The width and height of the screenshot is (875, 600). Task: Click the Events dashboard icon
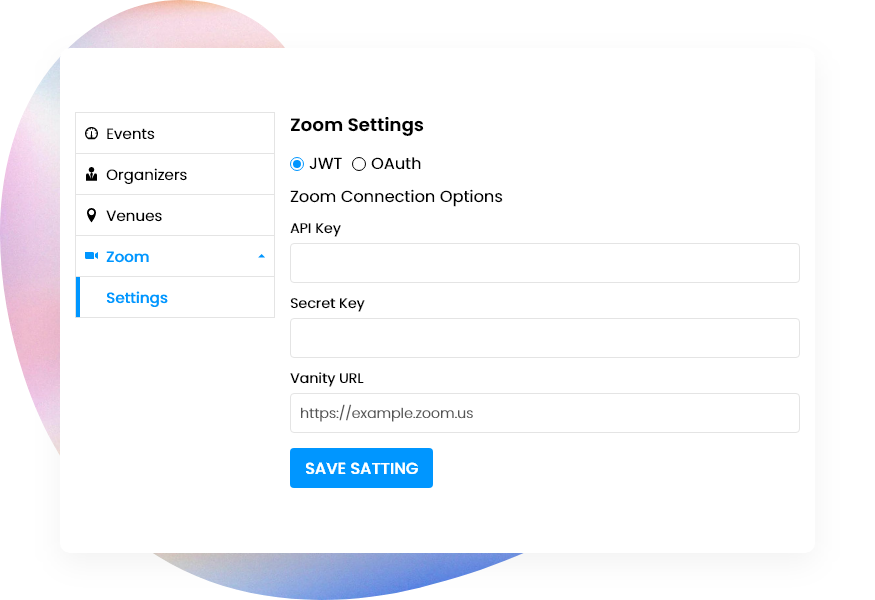click(91, 133)
